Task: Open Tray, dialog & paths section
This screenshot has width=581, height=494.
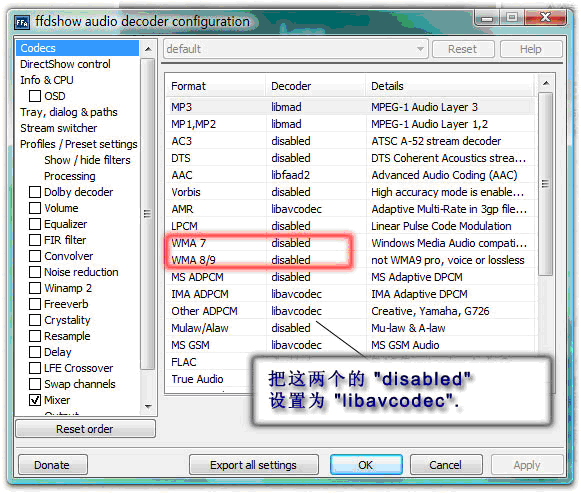Action: (69, 112)
